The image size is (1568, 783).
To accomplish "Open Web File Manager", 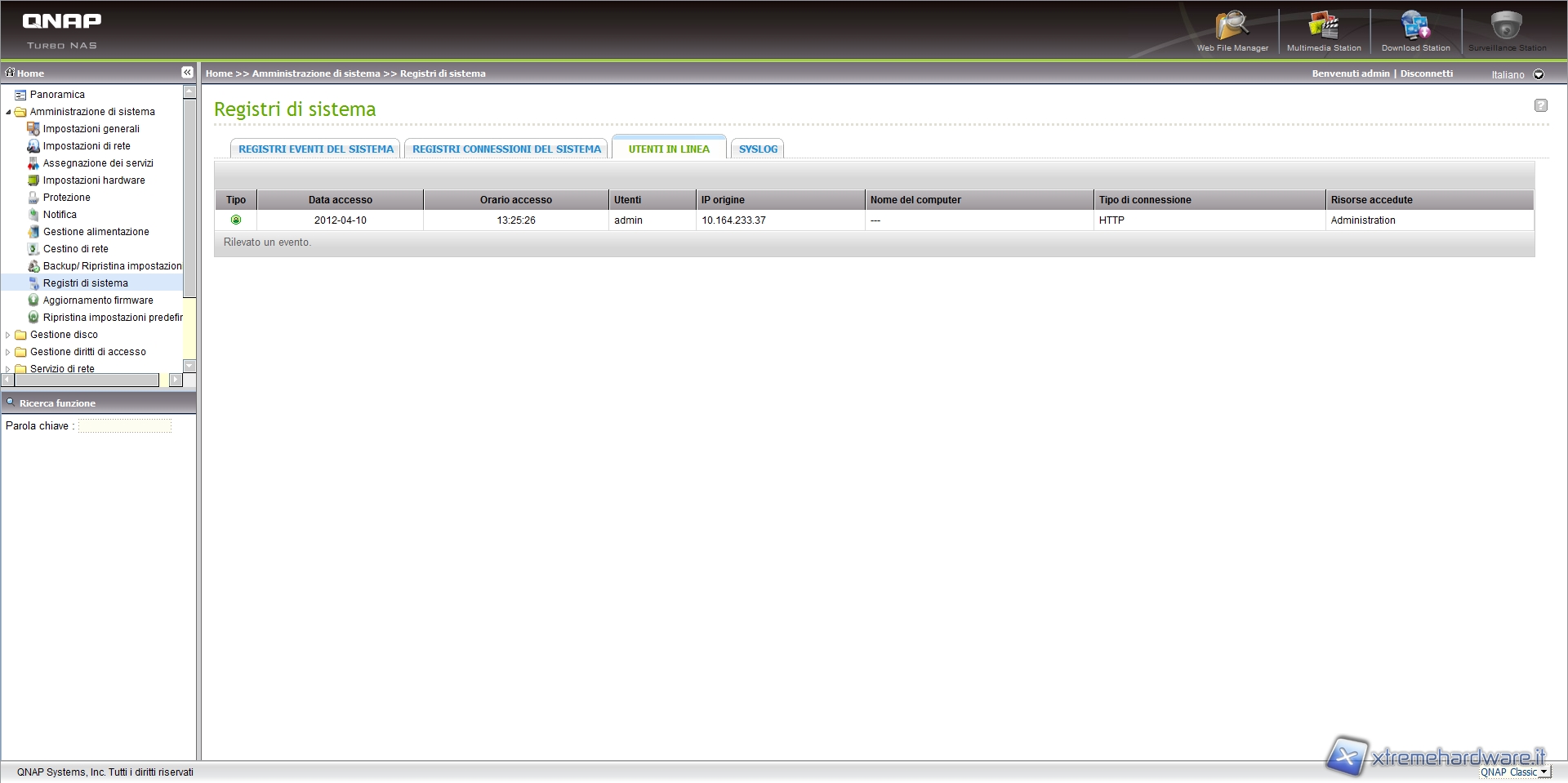I will 1232,31.
